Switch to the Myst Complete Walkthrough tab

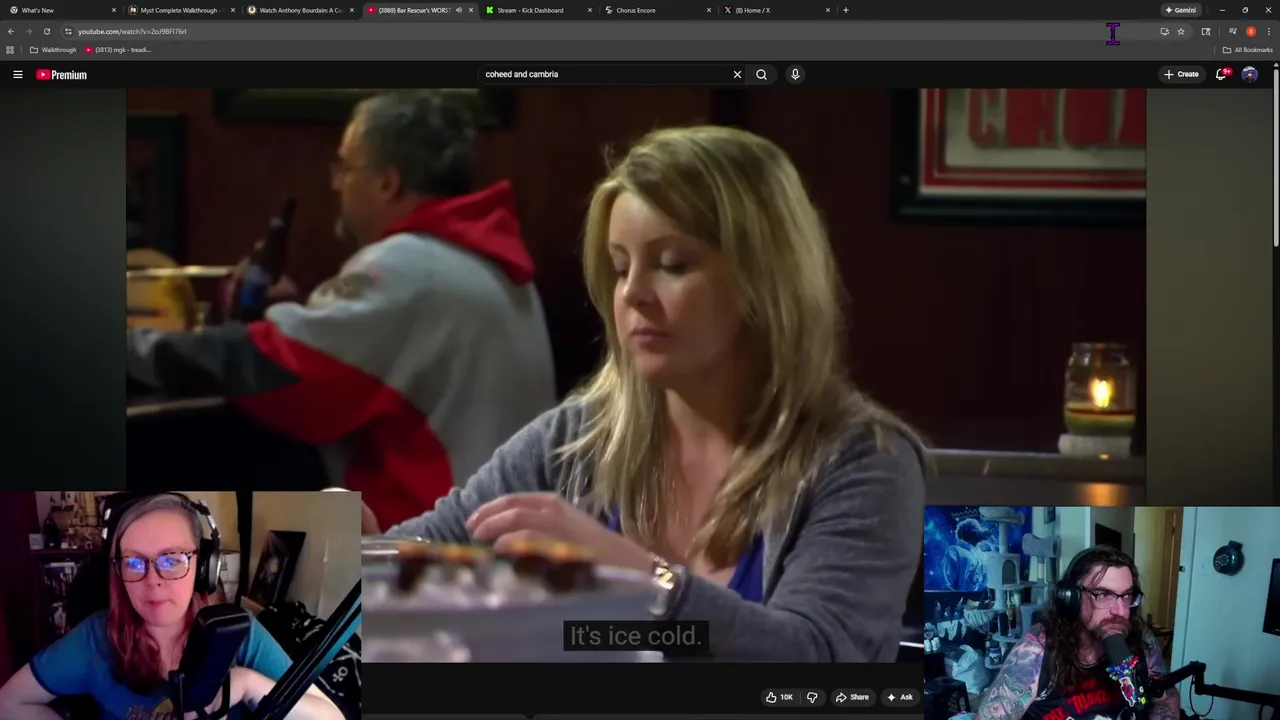180,10
